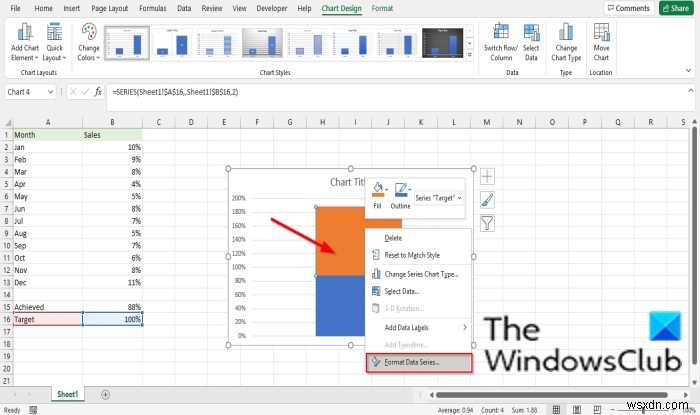Switch to the Review tab
The width and height of the screenshot is (700, 415).
pos(212,8)
